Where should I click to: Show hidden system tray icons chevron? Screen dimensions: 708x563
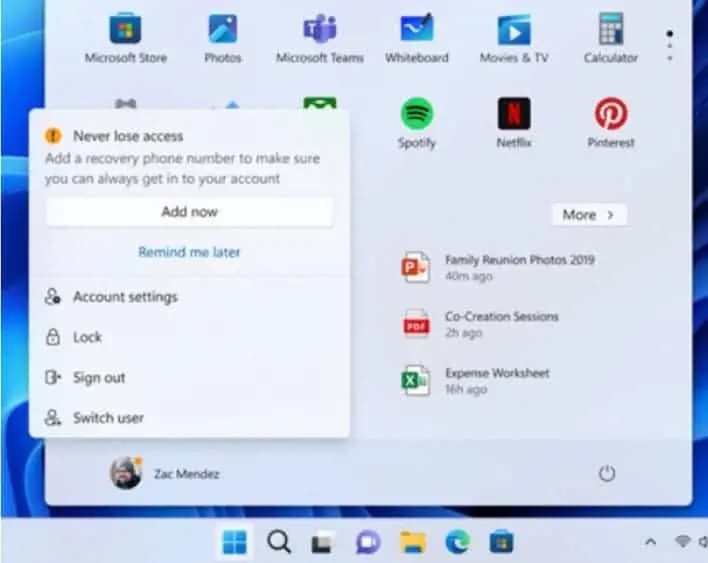tap(650, 541)
